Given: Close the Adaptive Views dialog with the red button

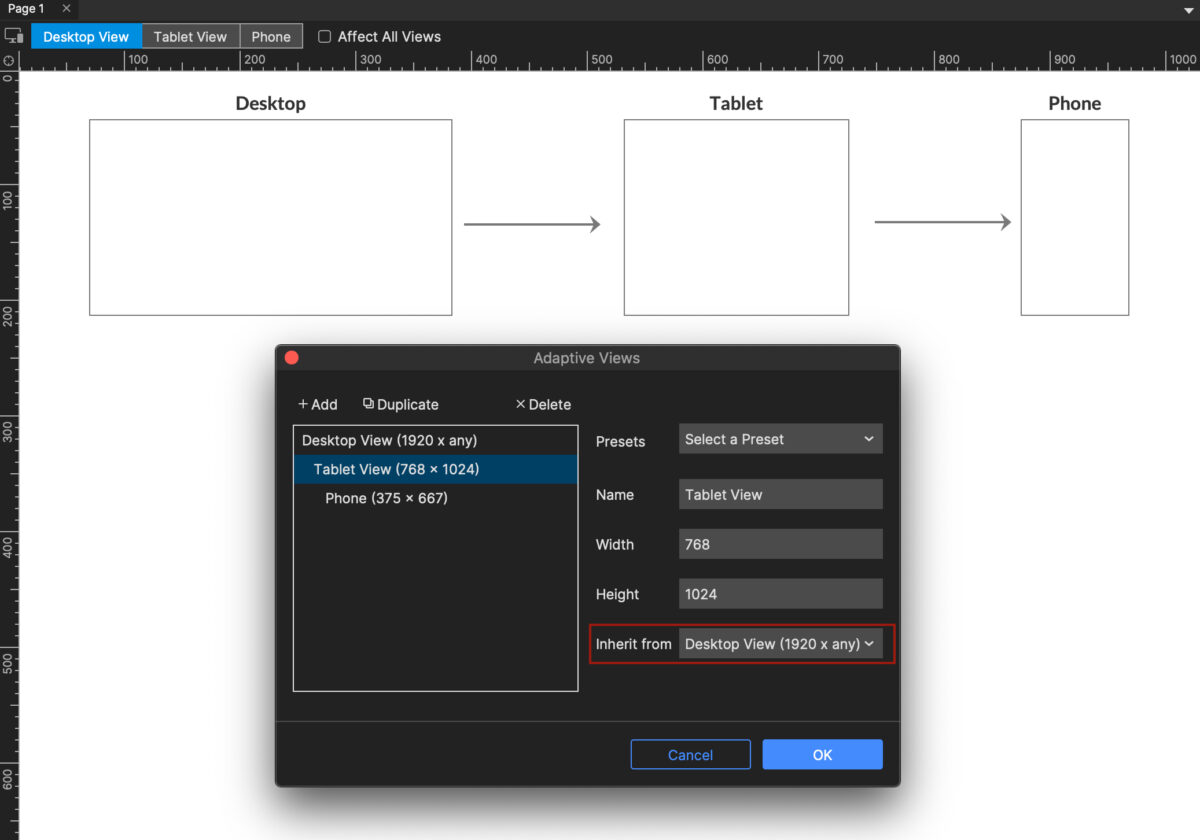Looking at the screenshot, I should [x=292, y=358].
